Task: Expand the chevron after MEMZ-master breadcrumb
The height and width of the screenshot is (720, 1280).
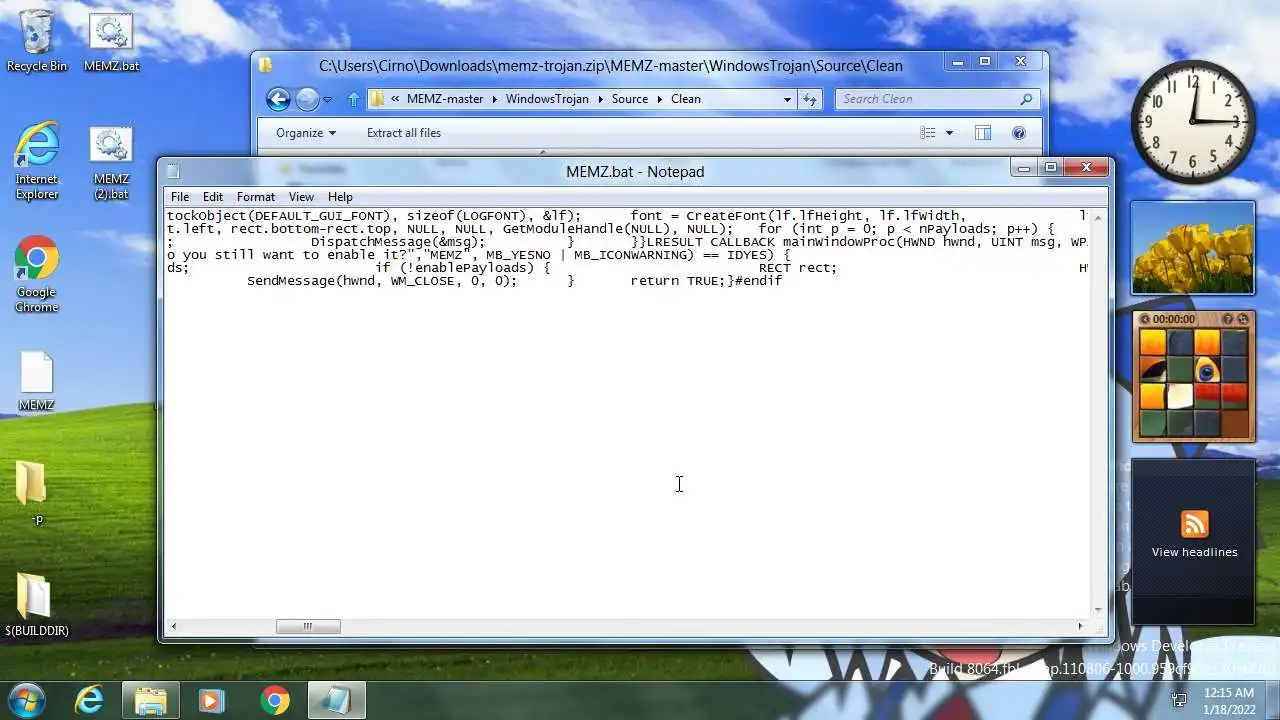Action: pos(494,99)
